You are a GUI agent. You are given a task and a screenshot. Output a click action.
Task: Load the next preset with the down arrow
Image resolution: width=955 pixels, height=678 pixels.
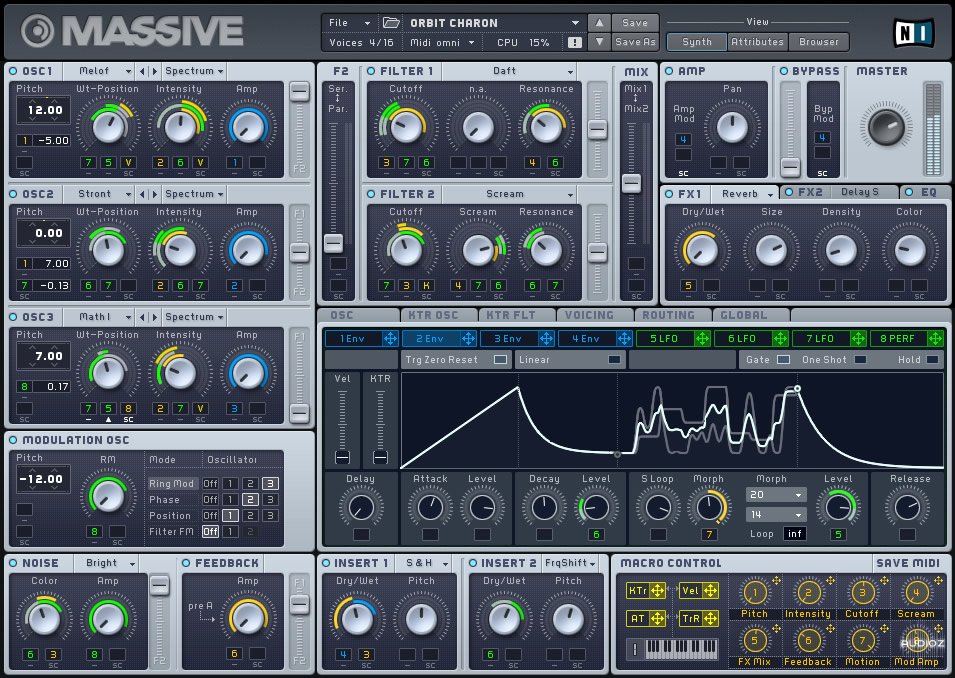pyautogui.click(x=599, y=42)
